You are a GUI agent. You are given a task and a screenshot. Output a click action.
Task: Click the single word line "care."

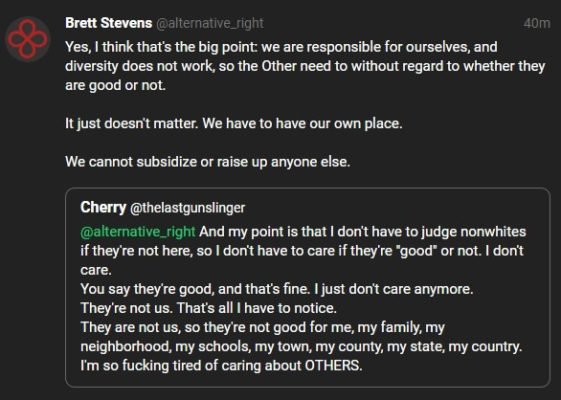point(96,270)
